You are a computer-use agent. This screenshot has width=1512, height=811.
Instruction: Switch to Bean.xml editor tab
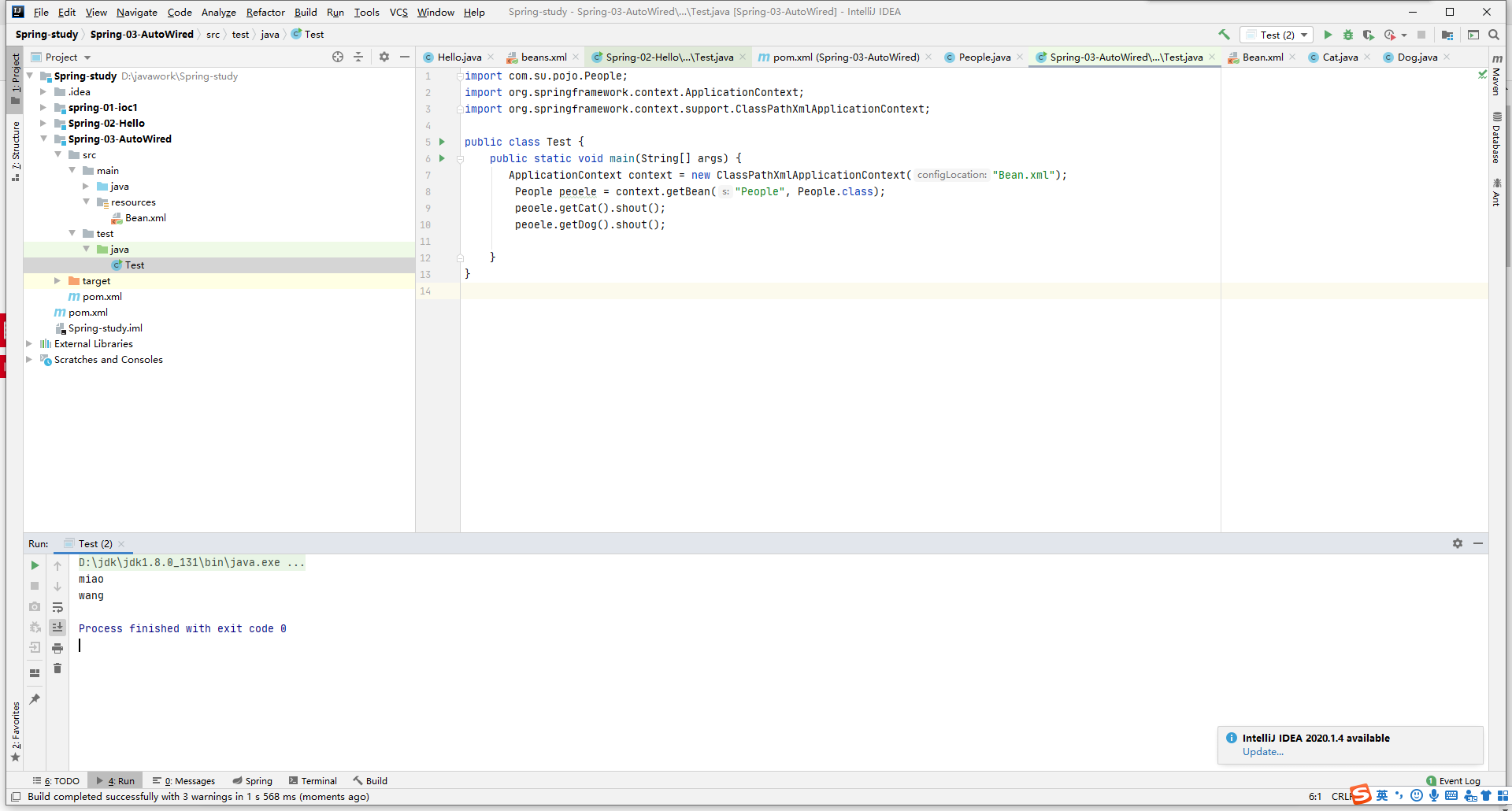click(x=1262, y=57)
